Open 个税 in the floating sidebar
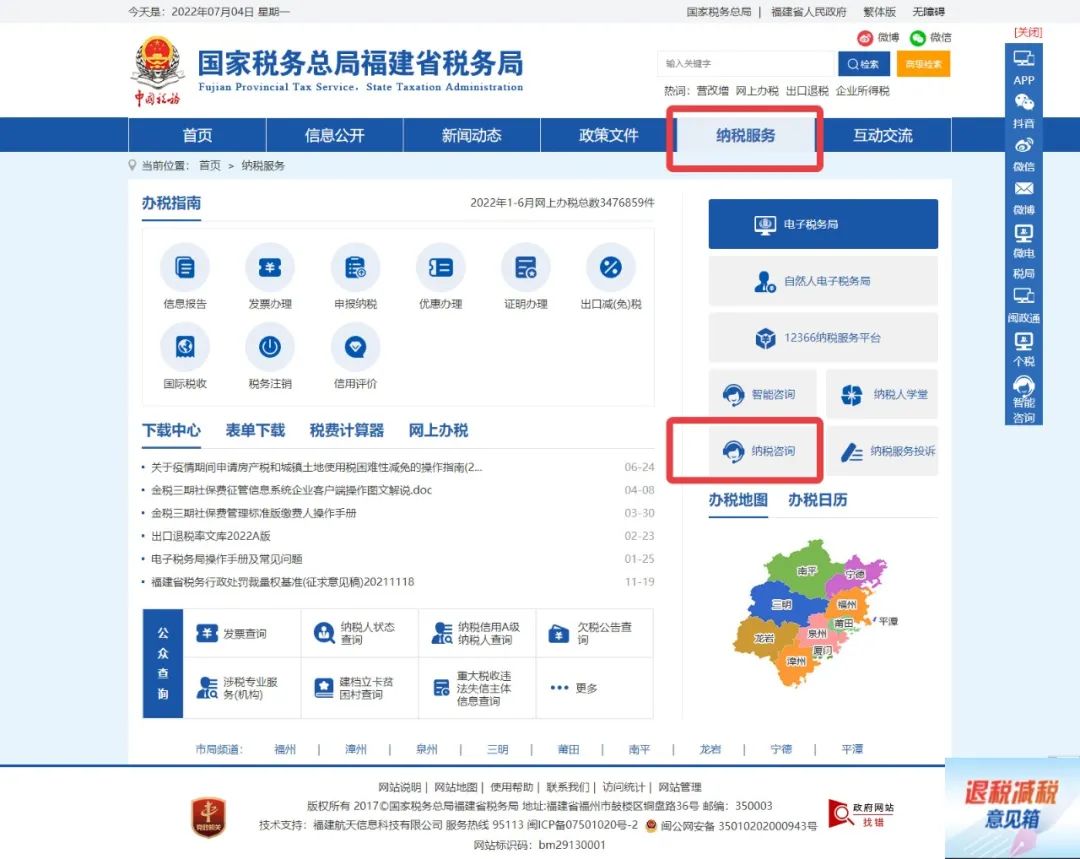1080x859 pixels. [1024, 349]
